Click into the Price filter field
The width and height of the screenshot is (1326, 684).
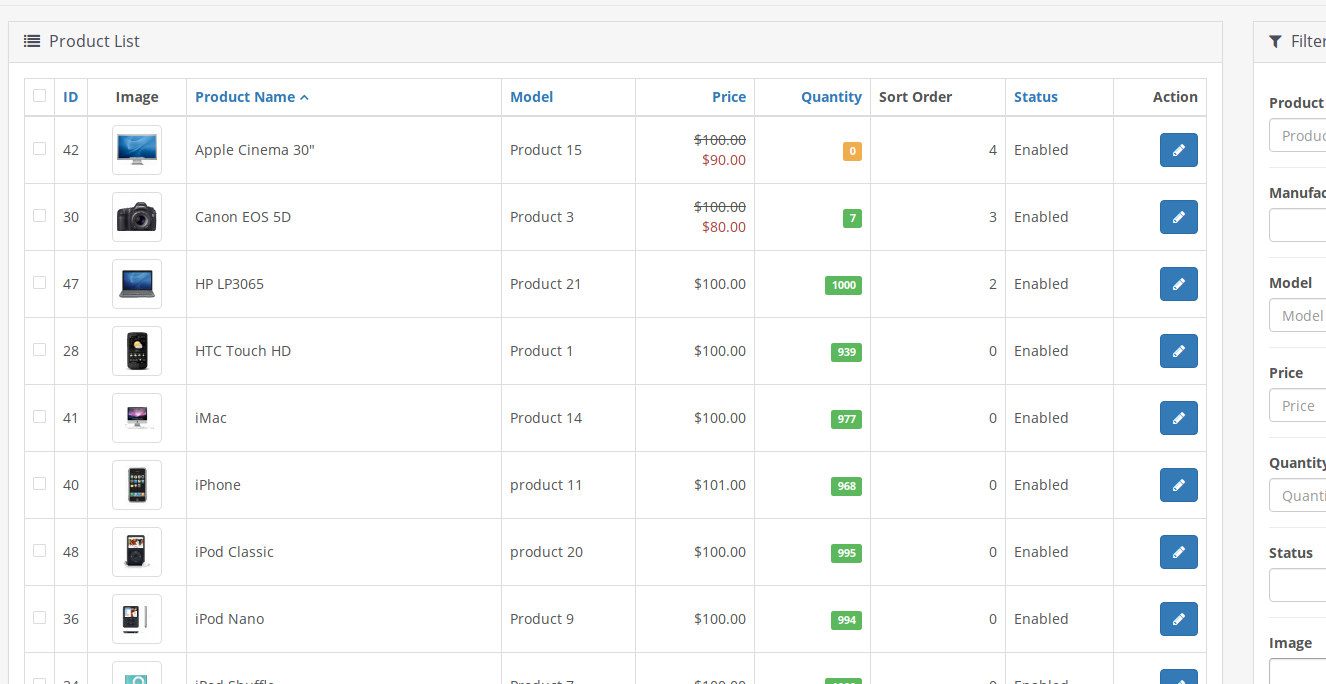pos(1298,405)
